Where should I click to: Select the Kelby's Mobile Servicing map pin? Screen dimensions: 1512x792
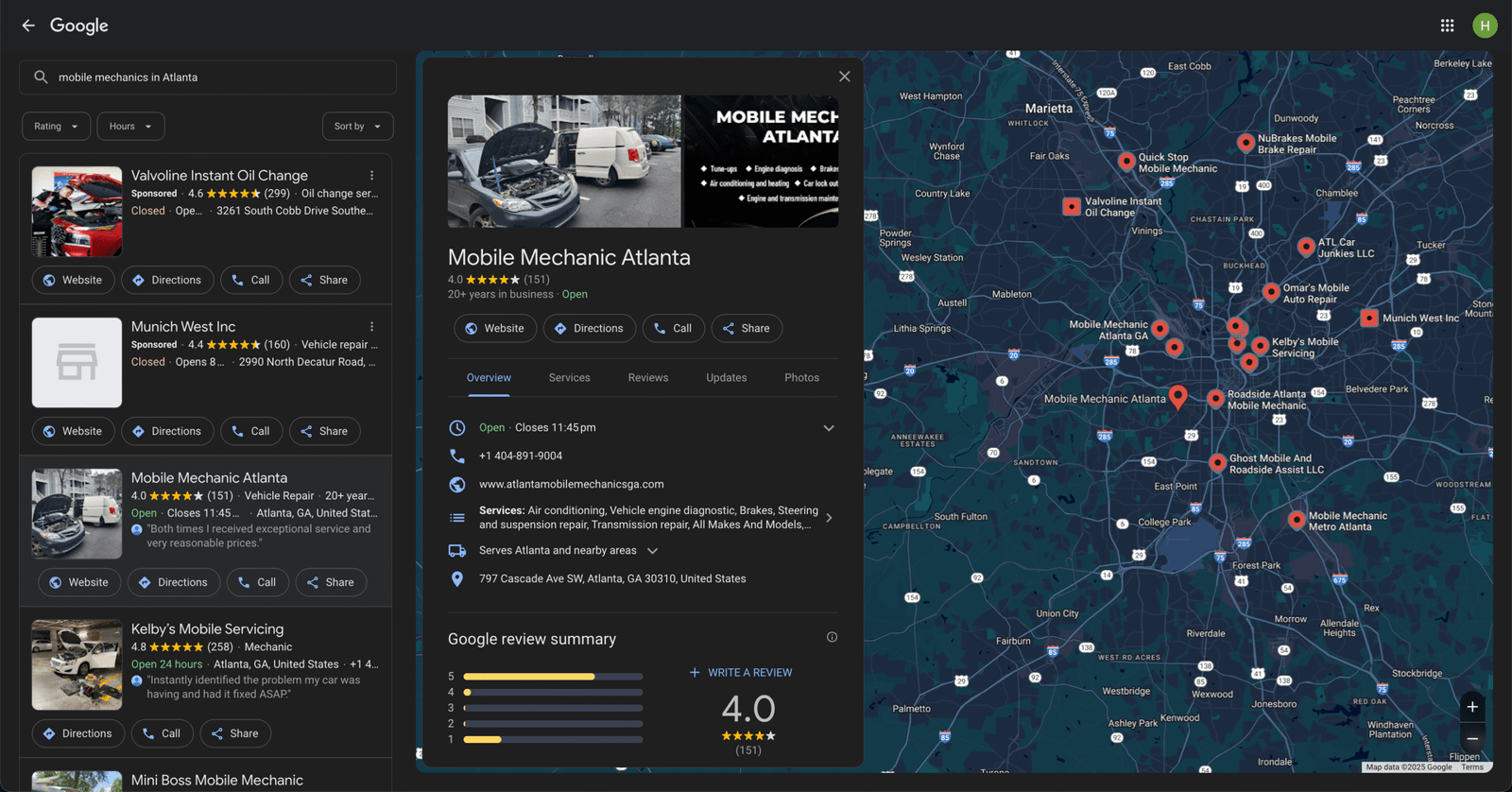[1260, 346]
